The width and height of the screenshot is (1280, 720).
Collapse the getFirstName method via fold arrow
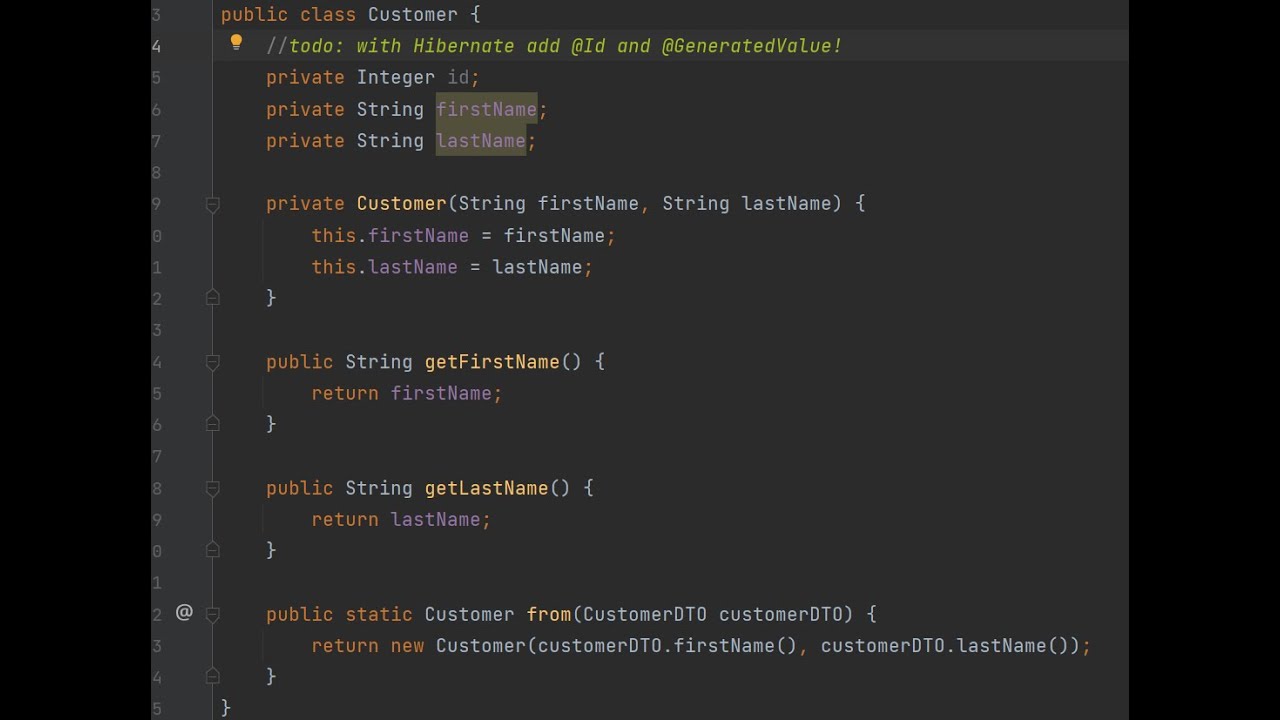pos(212,362)
